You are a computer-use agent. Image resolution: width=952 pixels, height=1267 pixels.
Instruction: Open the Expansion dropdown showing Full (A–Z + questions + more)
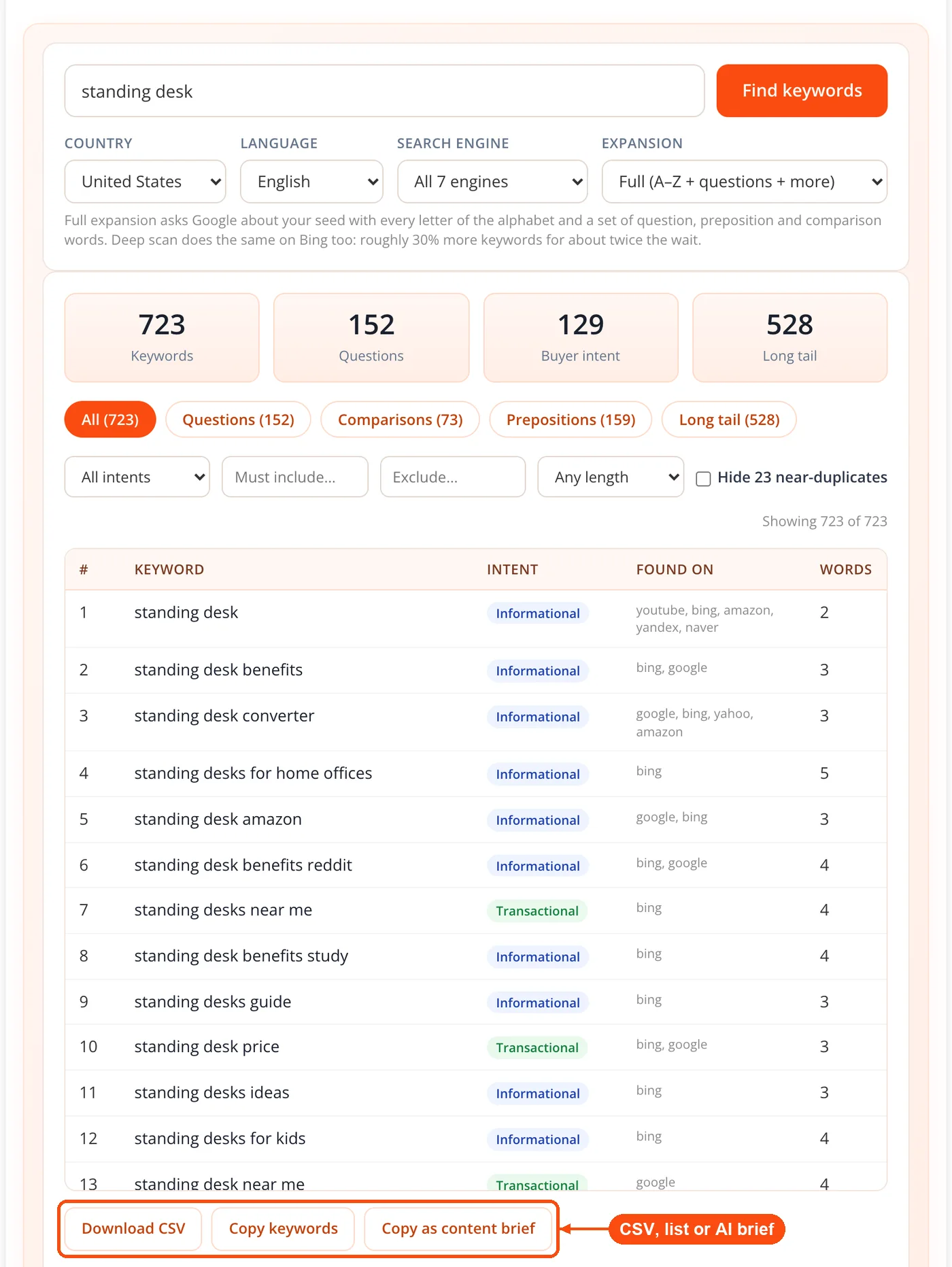point(744,182)
